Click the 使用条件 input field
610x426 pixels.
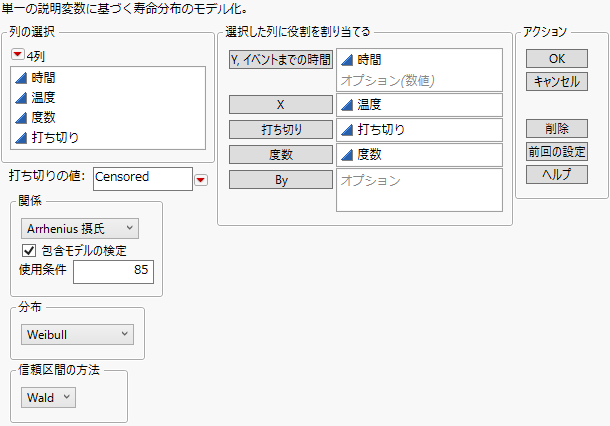(x=112, y=272)
